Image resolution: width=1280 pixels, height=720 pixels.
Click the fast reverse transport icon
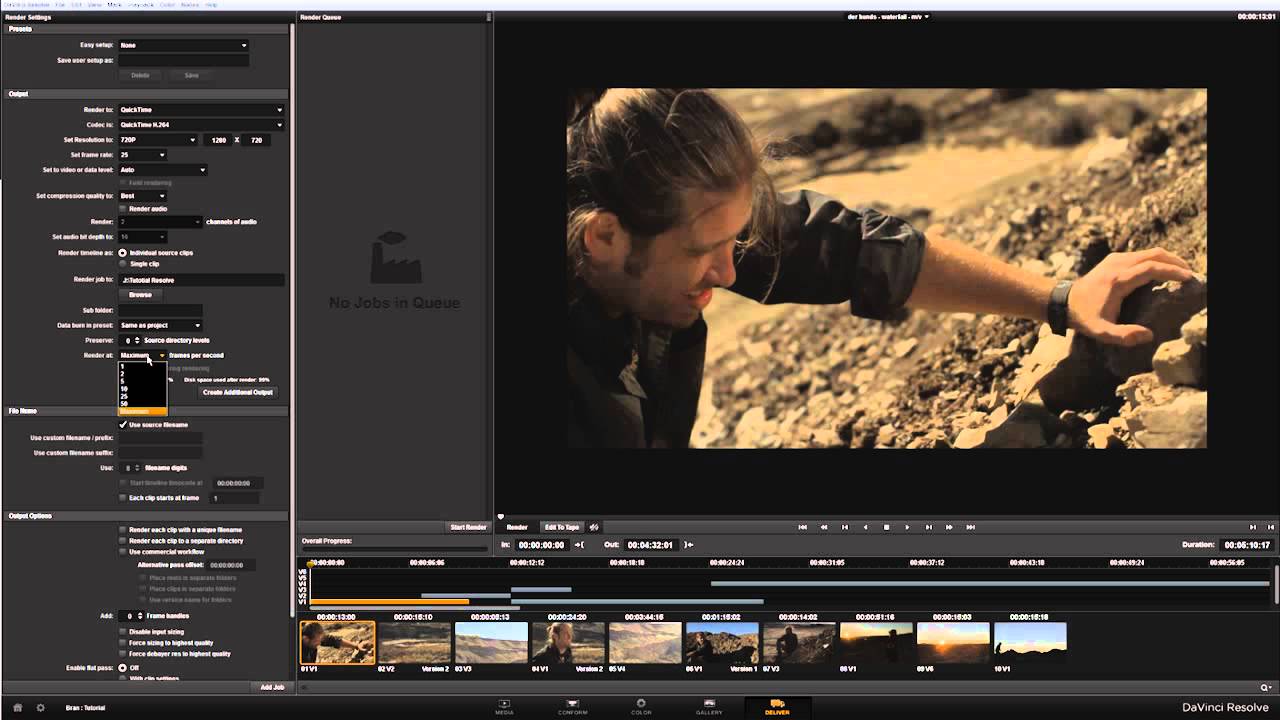coord(824,527)
